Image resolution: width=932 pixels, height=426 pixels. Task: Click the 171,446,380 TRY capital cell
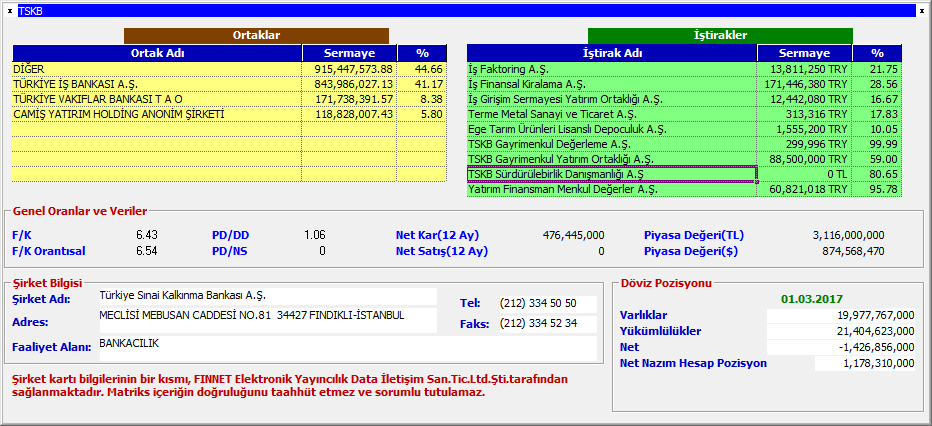[x=804, y=84]
